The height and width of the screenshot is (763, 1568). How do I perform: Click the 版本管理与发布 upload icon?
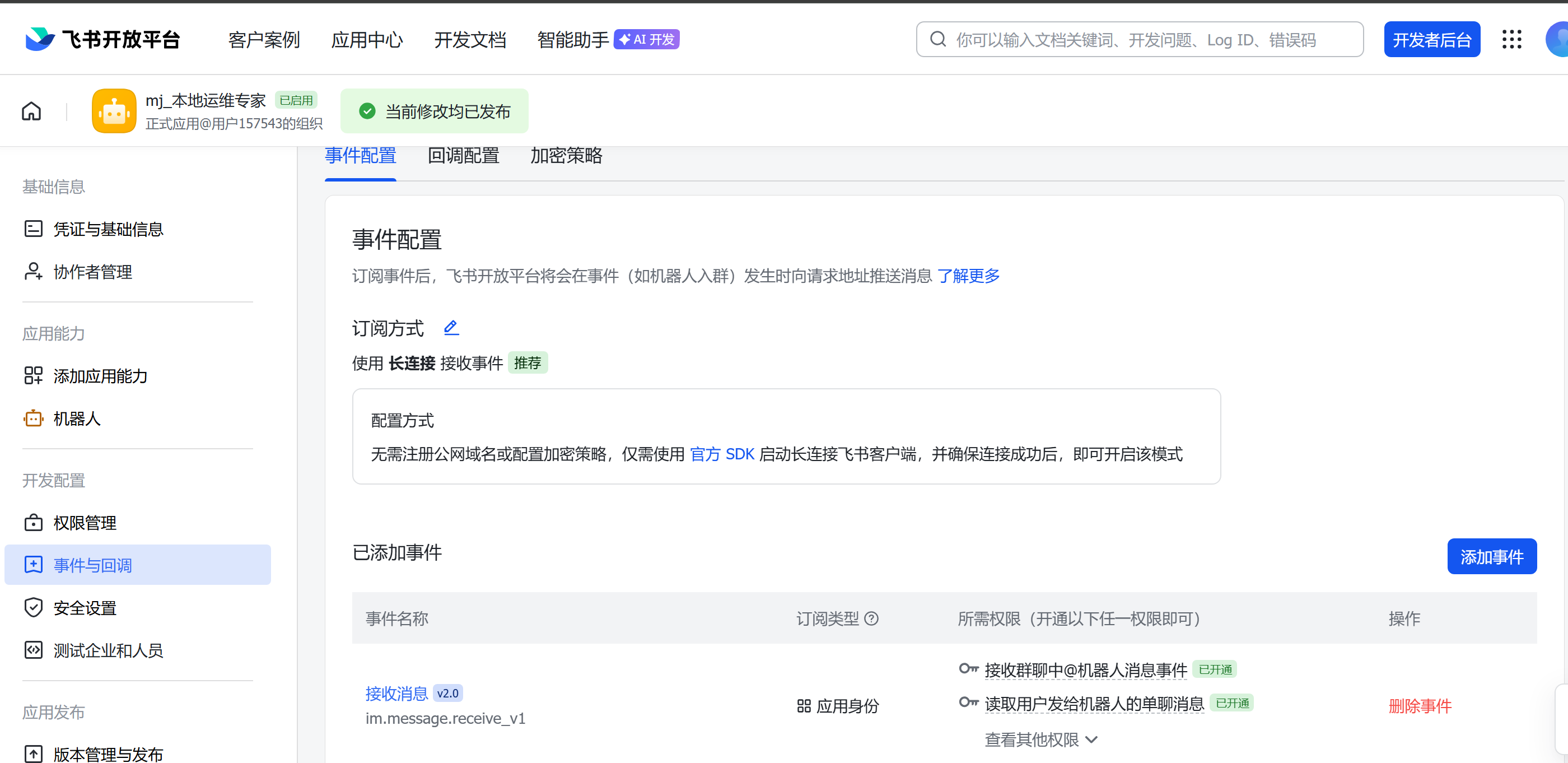[x=34, y=754]
